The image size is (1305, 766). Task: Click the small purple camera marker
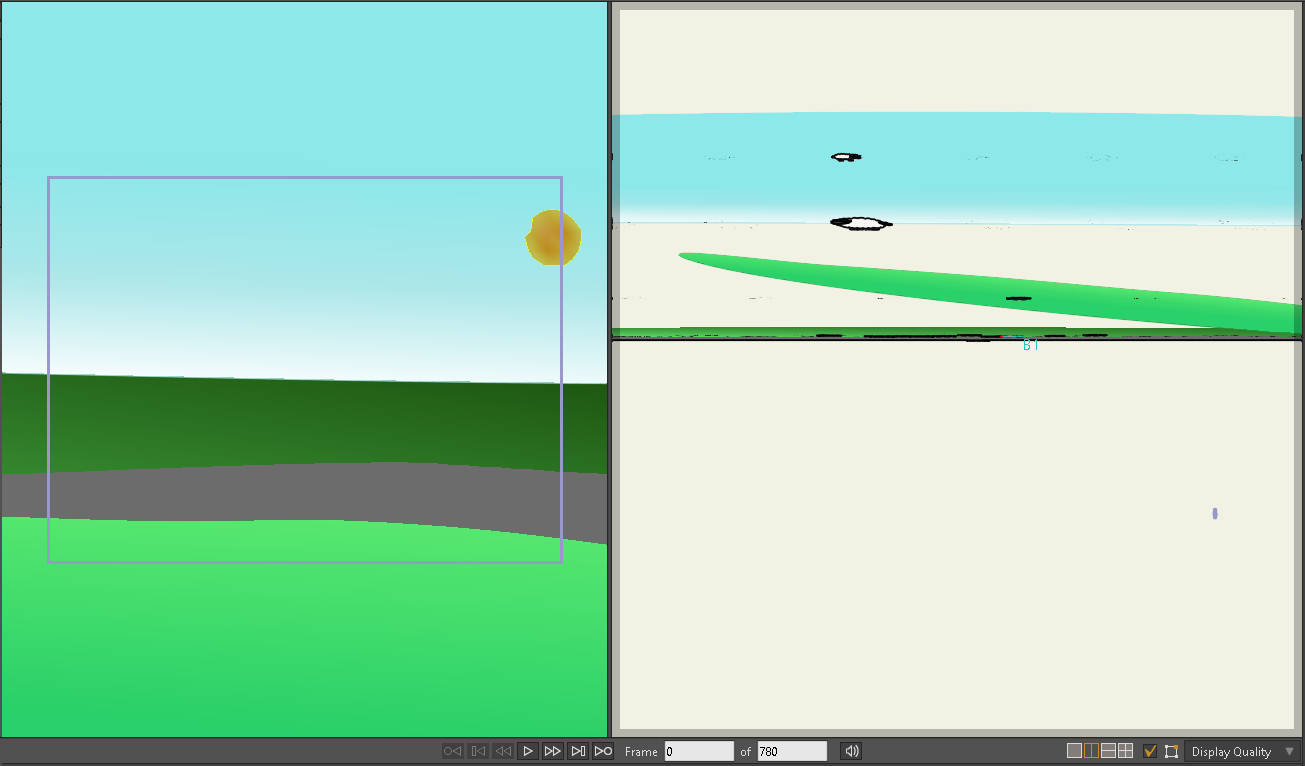click(1215, 513)
